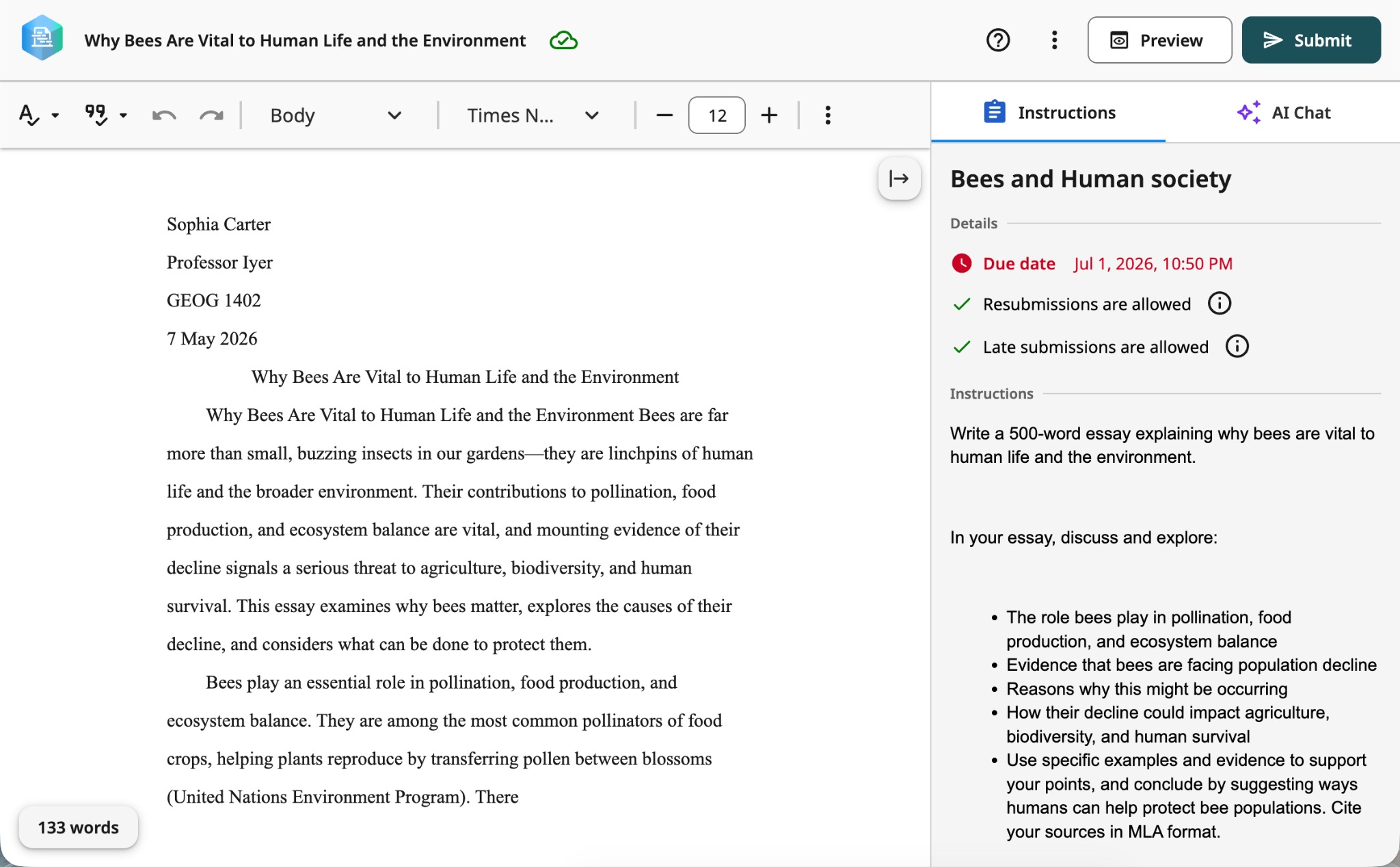
Task: Click the Preview button
Action: (1159, 40)
